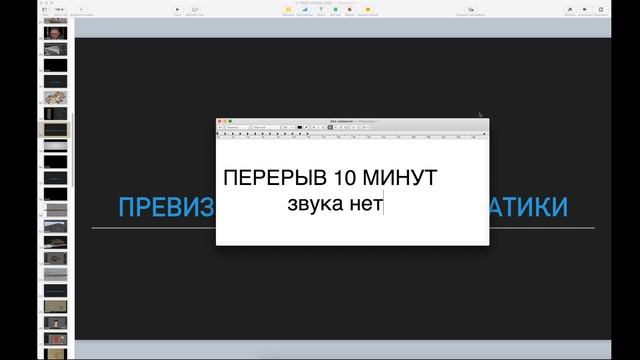Open TextEdit list bullets dropdown
The width and height of the screenshot is (640, 360).
click(364, 127)
